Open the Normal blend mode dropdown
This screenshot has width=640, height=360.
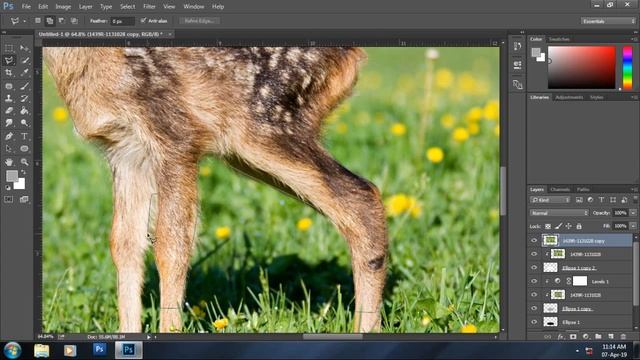tap(559, 213)
